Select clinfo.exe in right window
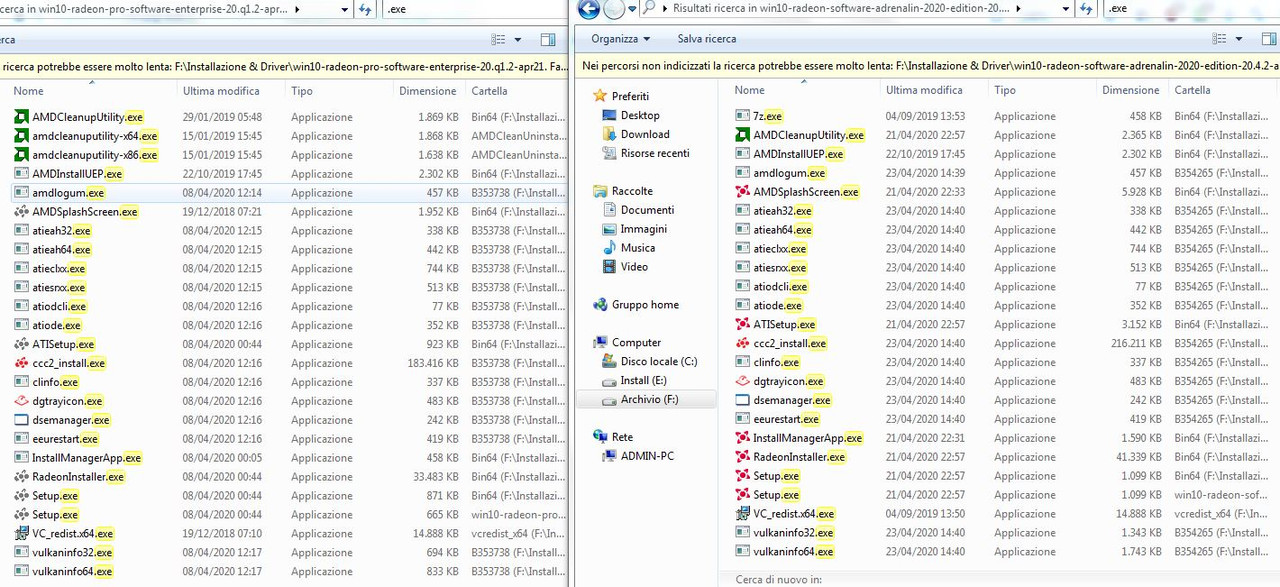 (x=776, y=363)
